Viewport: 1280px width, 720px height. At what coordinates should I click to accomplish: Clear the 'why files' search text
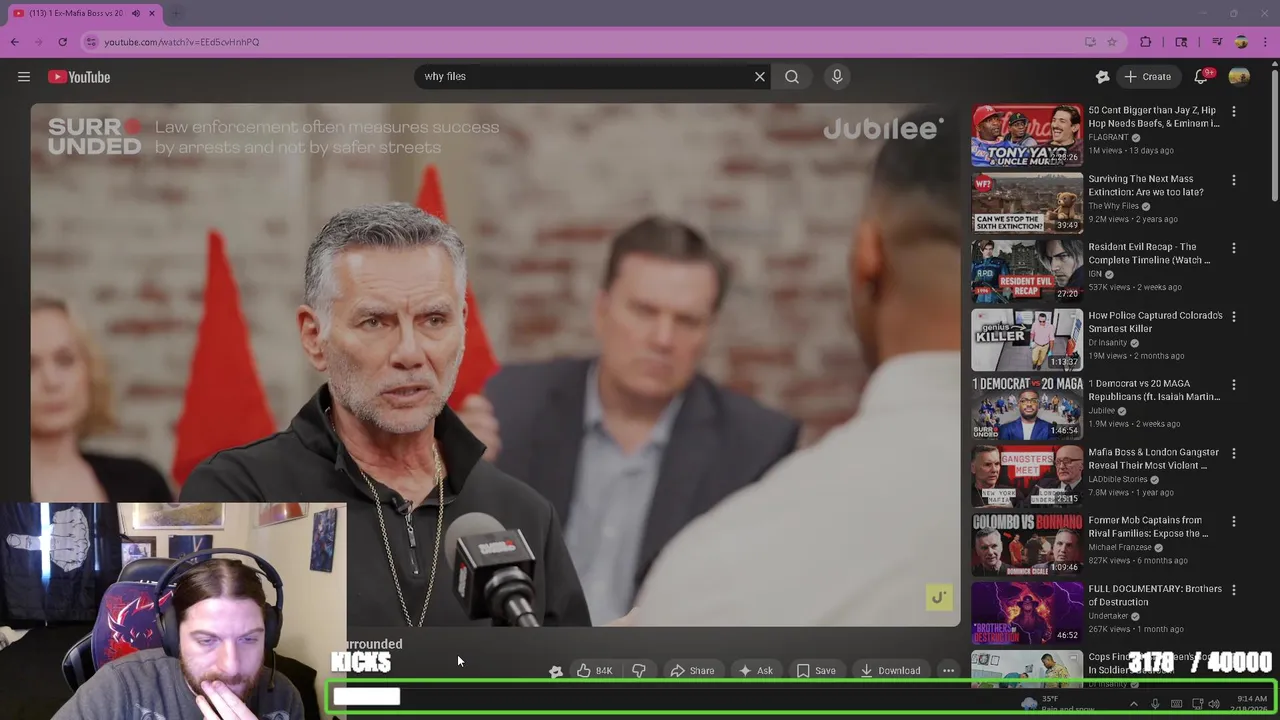click(x=760, y=76)
